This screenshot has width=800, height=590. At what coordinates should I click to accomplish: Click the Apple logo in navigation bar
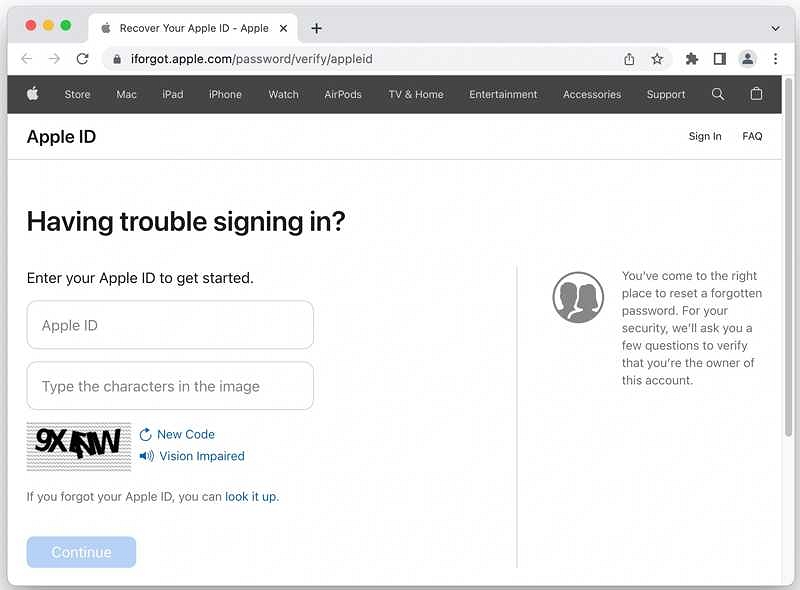(x=32, y=94)
